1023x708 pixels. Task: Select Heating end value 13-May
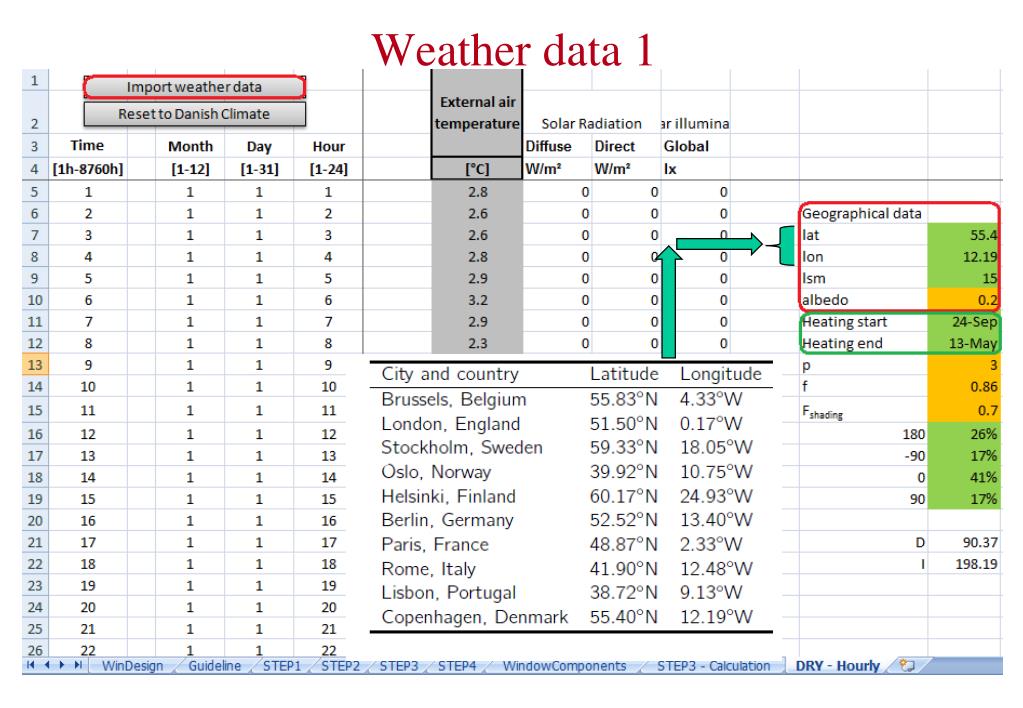(x=964, y=343)
